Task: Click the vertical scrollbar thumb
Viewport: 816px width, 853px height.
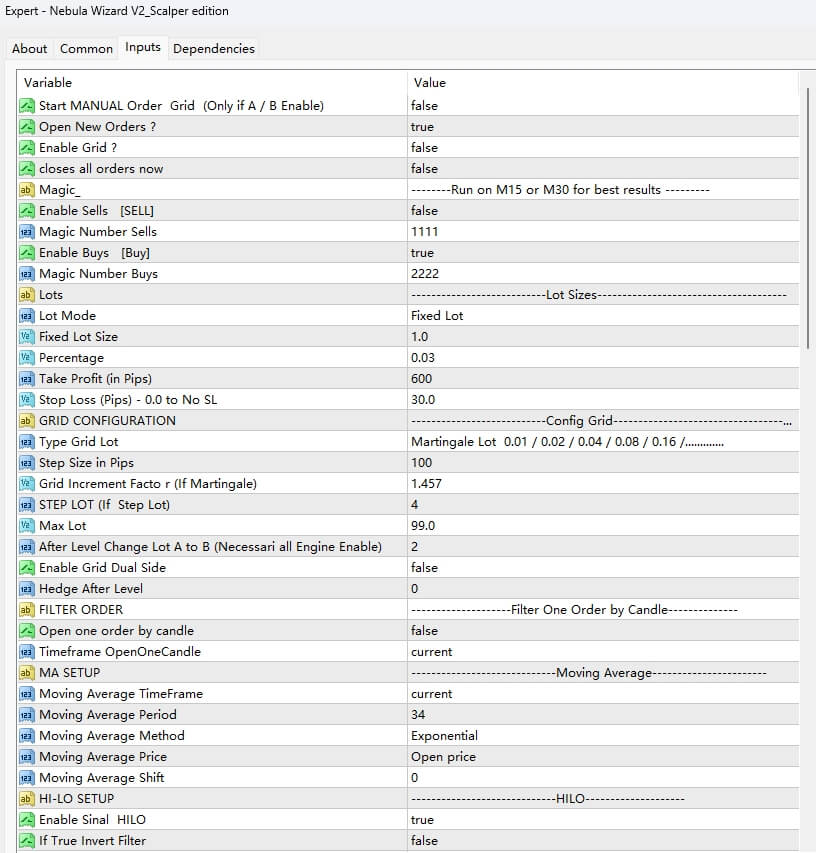Action: click(807, 215)
